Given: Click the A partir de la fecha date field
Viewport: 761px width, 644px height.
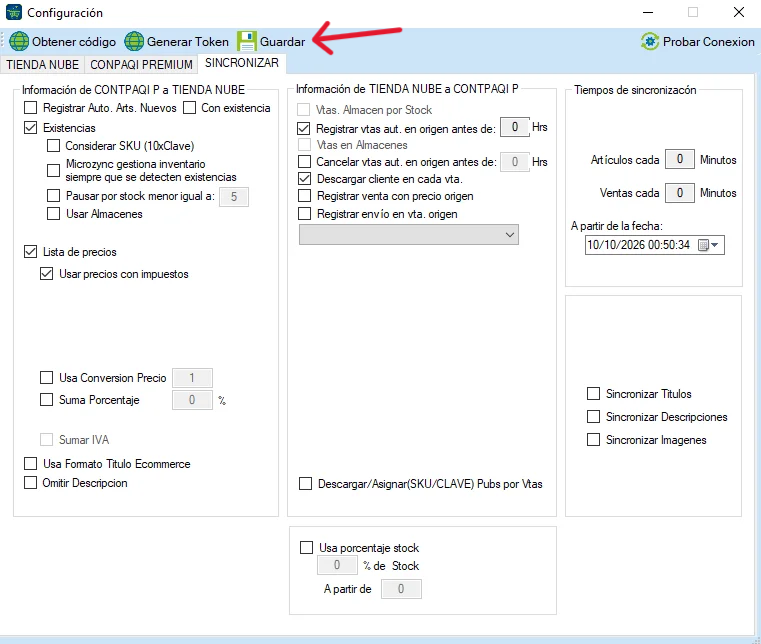Looking at the screenshot, I should coord(654,245).
